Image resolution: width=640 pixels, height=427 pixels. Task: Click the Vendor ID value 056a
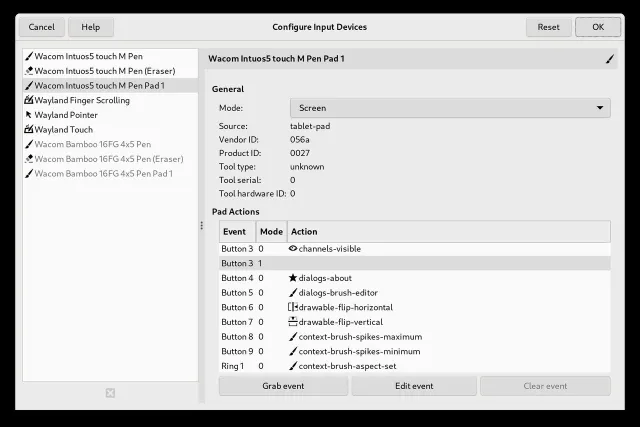300,140
